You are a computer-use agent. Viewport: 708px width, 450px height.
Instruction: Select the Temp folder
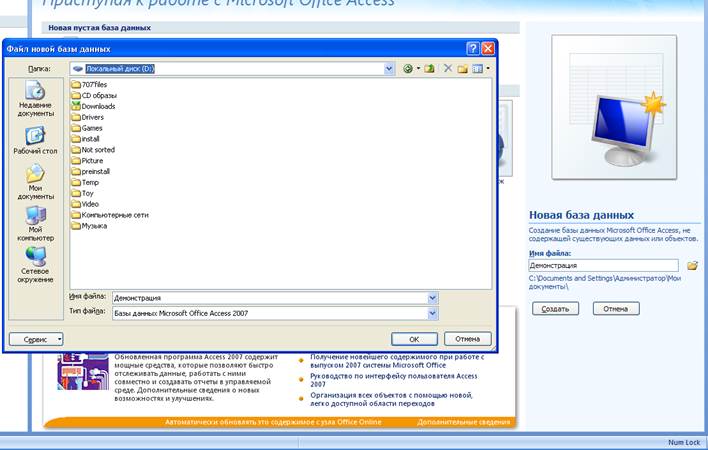(x=85, y=182)
